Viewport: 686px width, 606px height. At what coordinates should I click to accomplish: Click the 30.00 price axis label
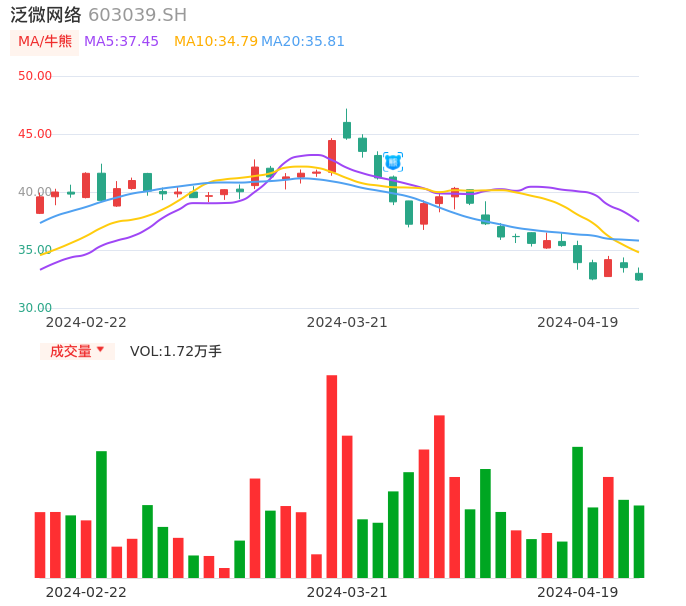point(35,308)
